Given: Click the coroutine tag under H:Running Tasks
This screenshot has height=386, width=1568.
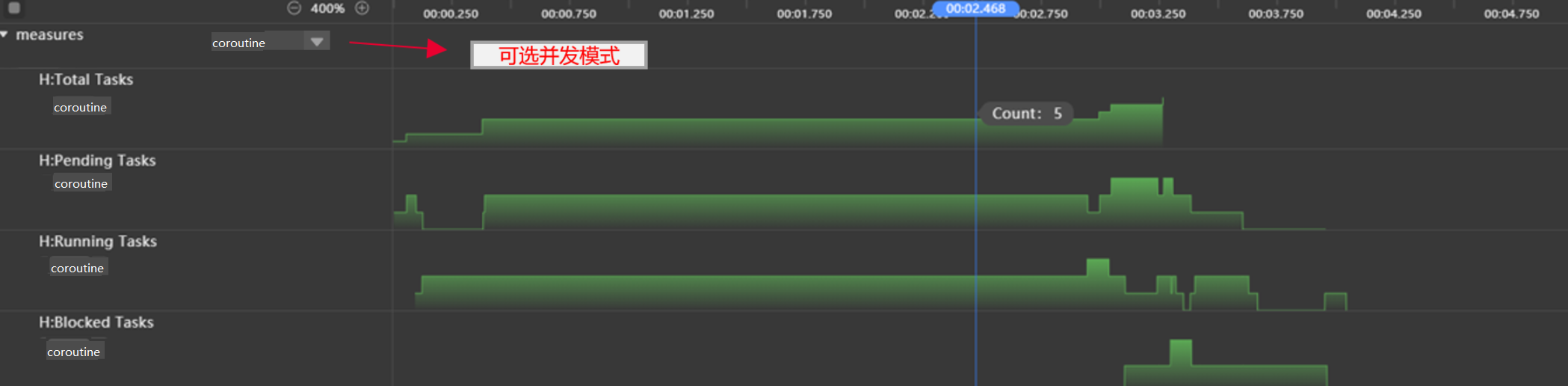Looking at the screenshot, I should pyautogui.click(x=78, y=269).
